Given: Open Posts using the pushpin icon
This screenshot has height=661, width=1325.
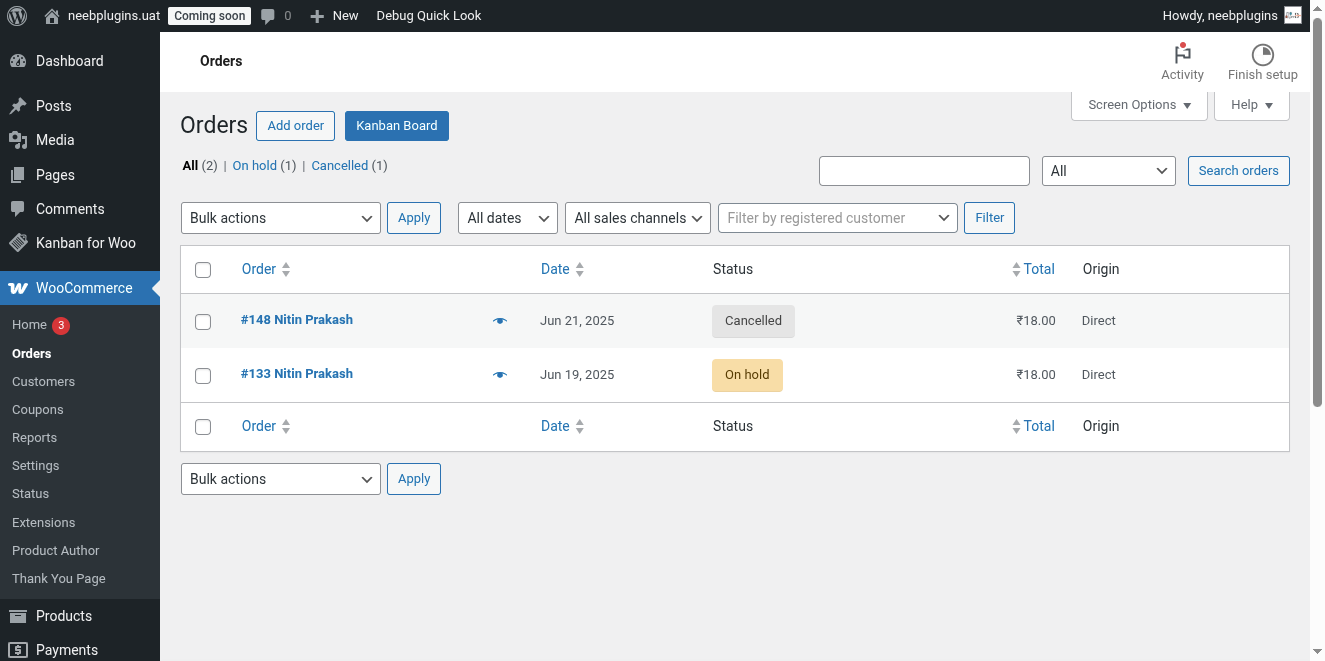Looking at the screenshot, I should point(20,105).
